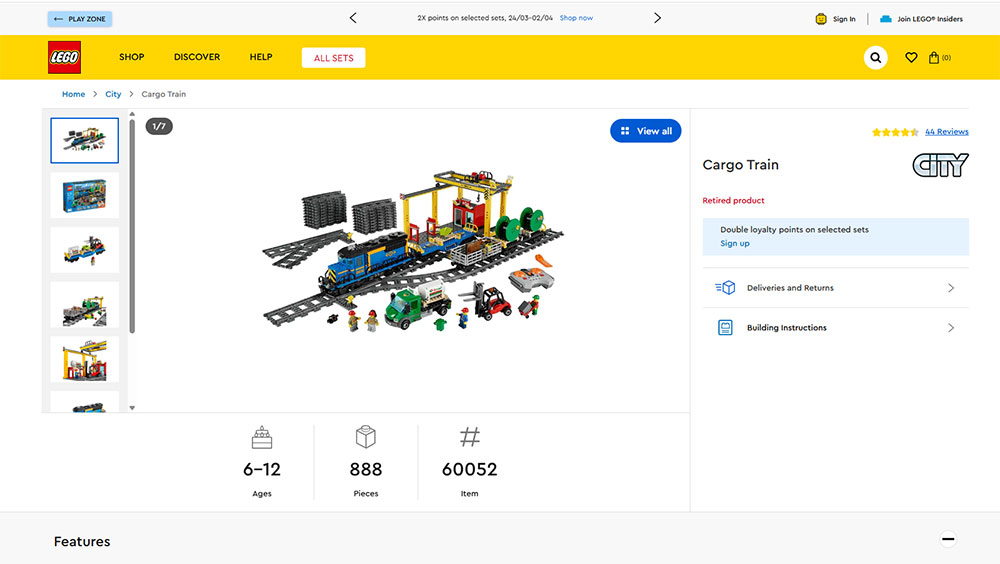This screenshot has width=1000, height=564.
Task: Click the View all images button
Action: click(645, 131)
